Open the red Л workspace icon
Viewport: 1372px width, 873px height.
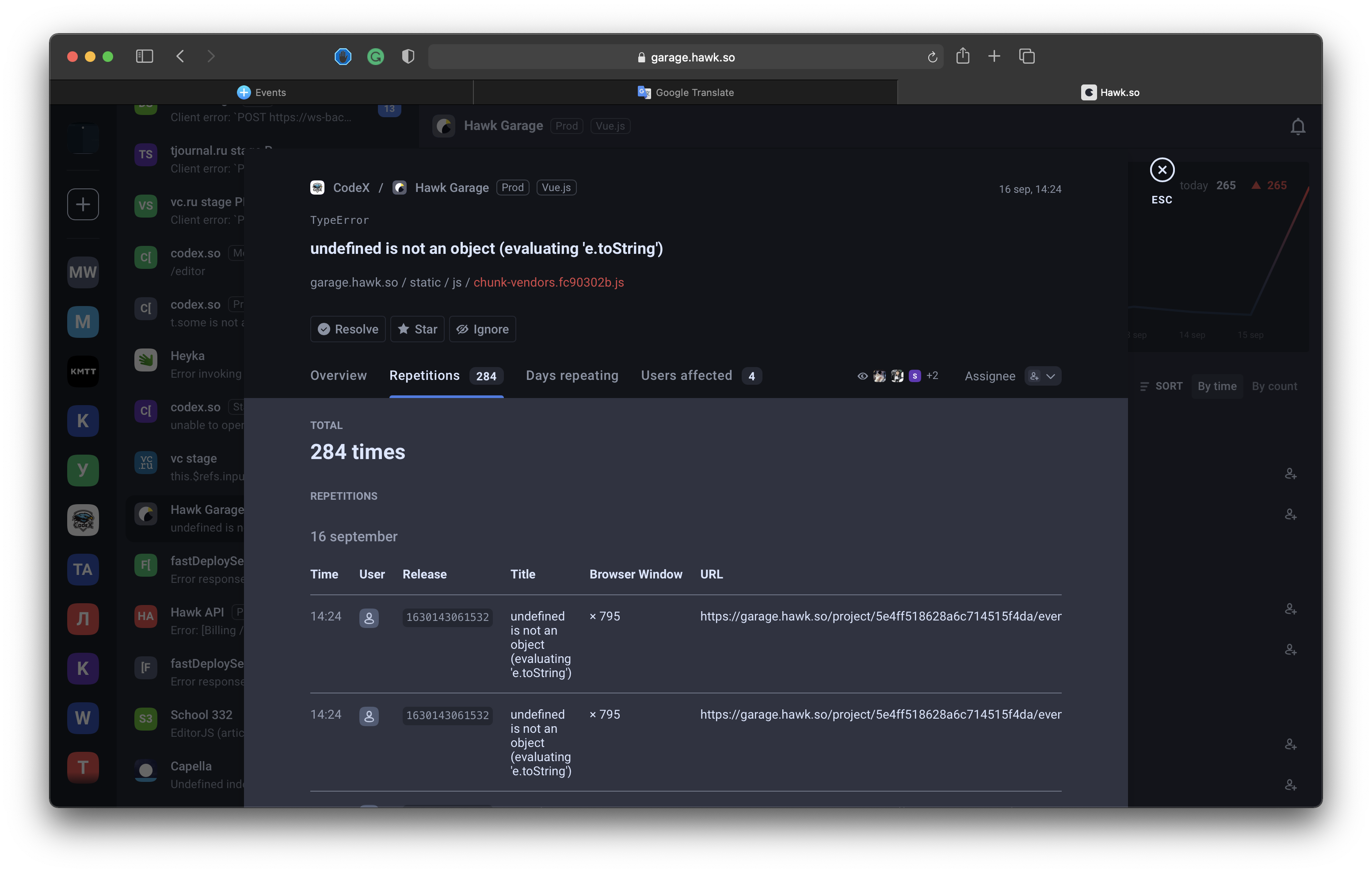pos(83,619)
